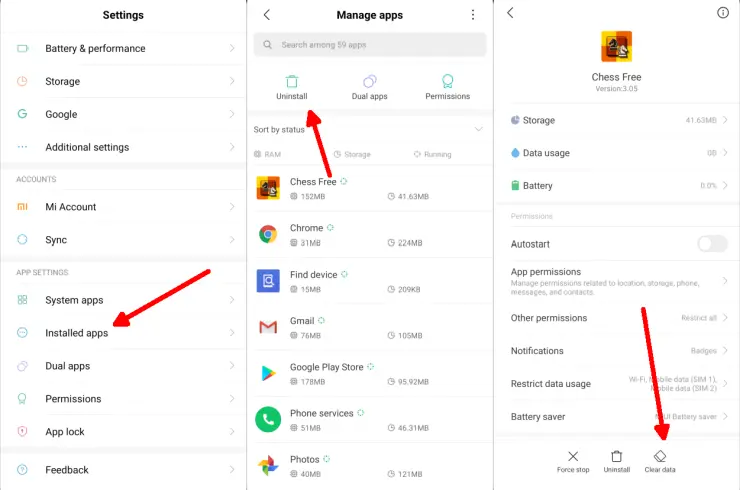740x490 pixels.
Task: Select the Gmail app name
Action: tap(302, 321)
